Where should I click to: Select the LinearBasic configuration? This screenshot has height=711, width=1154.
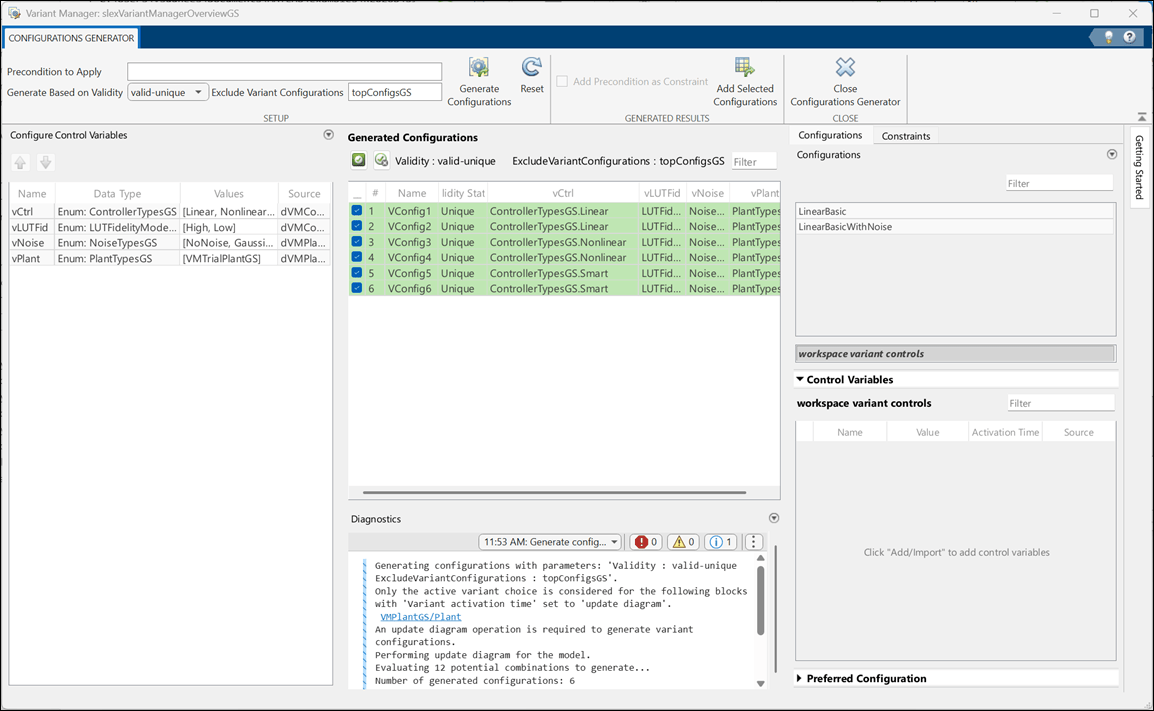tap(955, 211)
